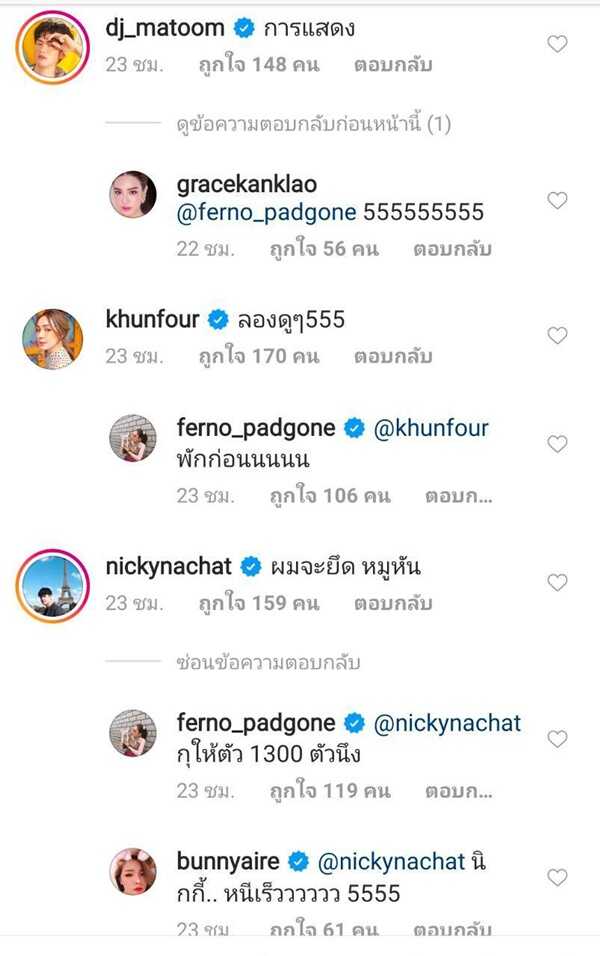Open khunfour's profile avatar

click(x=52, y=337)
